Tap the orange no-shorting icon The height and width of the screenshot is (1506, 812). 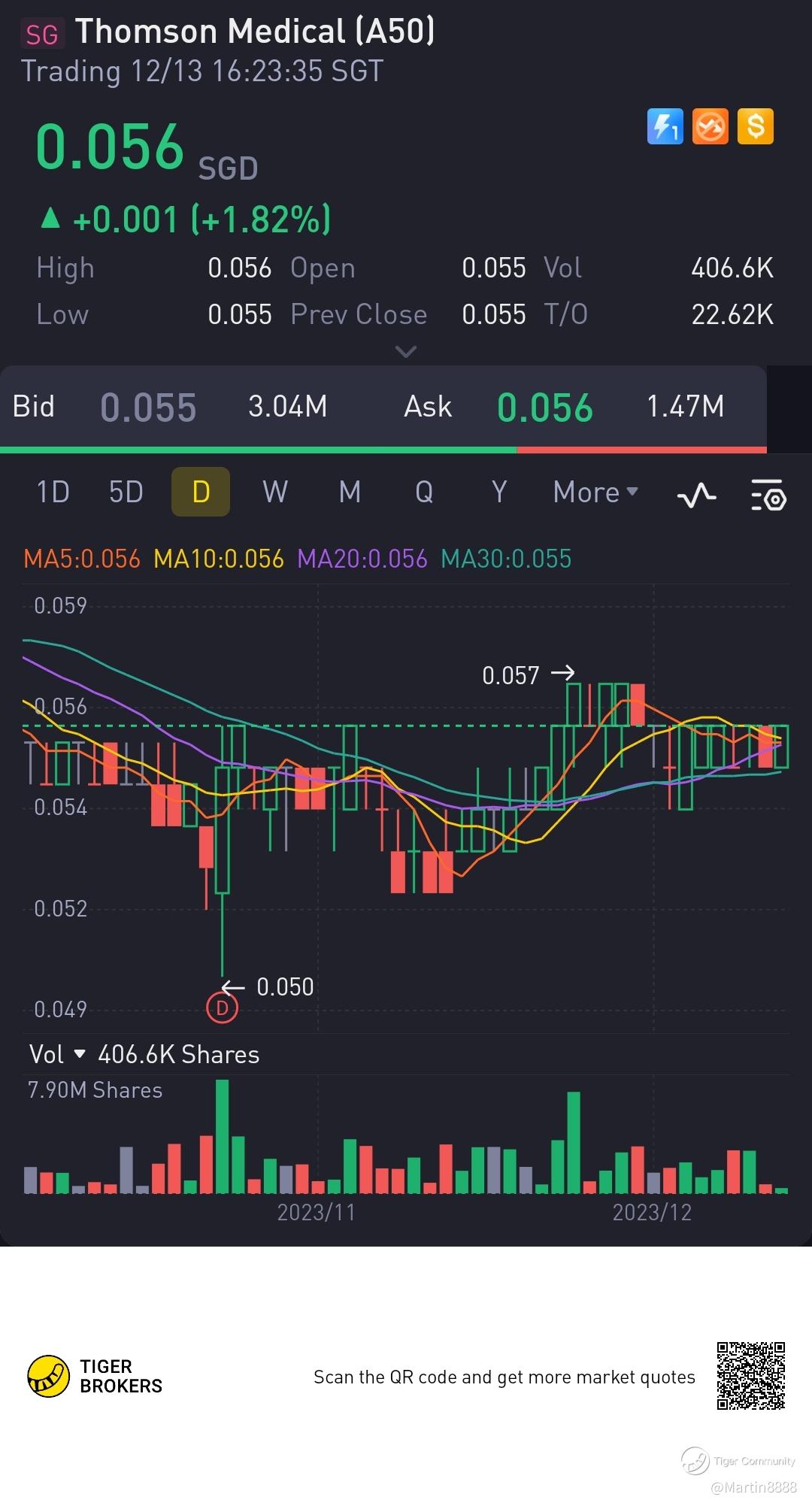(710, 126)
